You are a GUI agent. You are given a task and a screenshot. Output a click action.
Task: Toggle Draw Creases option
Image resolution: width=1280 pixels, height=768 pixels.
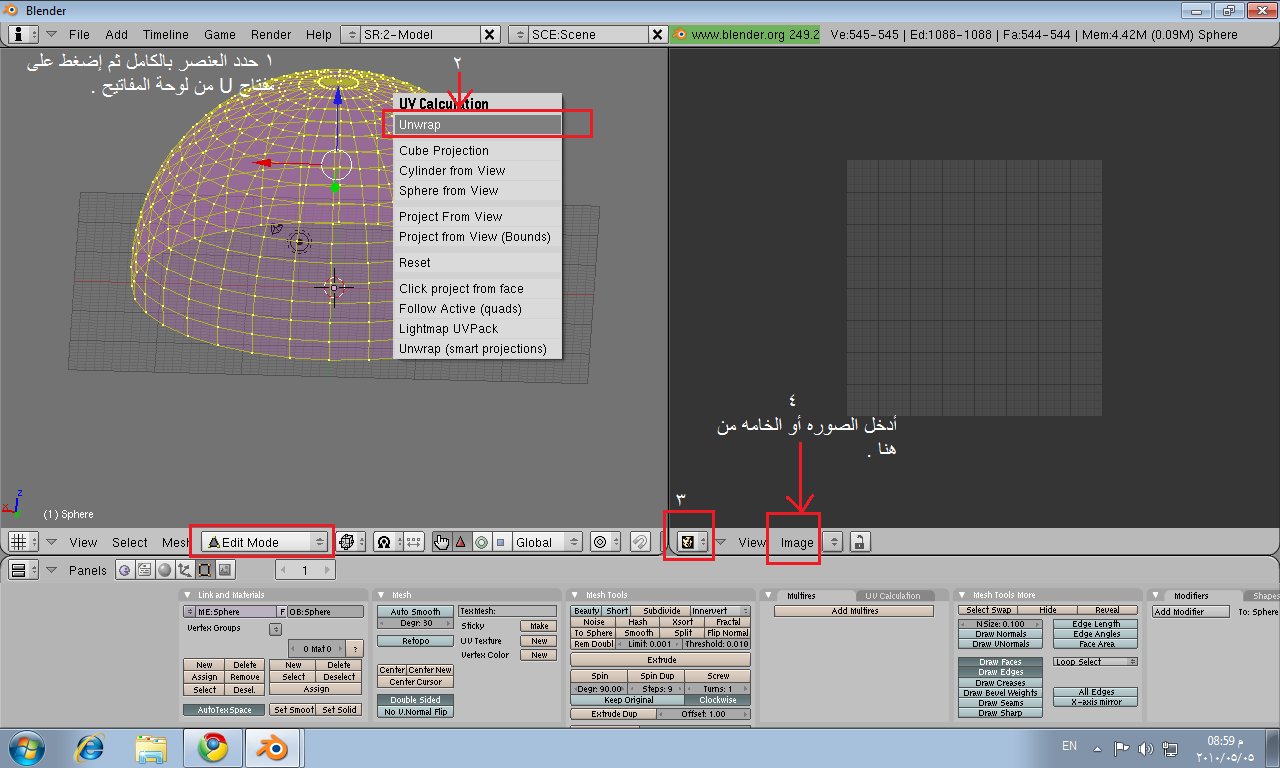point(1000,683)
